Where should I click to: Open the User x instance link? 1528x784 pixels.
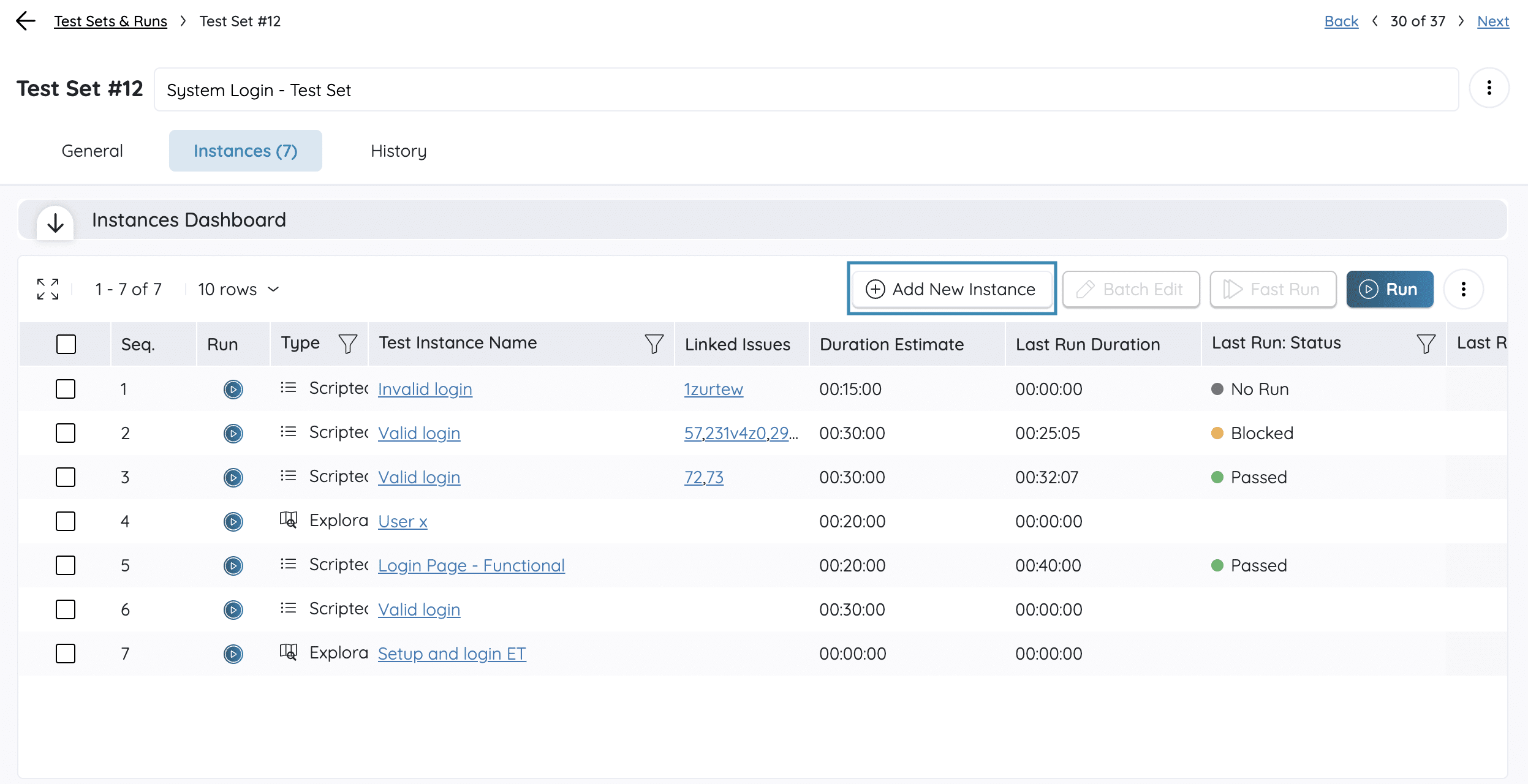pyautogui.click(x=403, y=521)
